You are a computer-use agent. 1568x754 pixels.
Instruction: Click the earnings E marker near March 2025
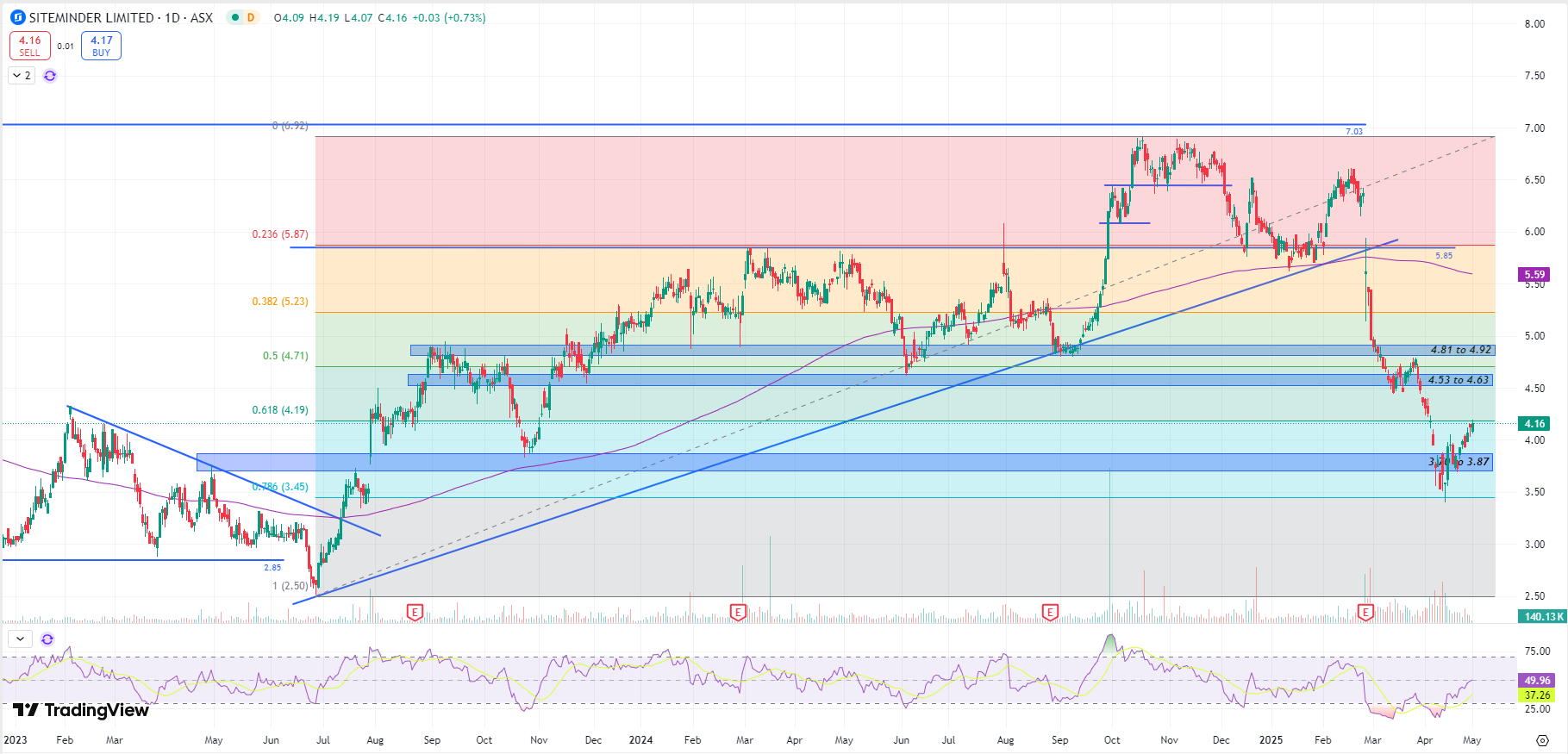pyautogui.click(x=1365, y=613)
